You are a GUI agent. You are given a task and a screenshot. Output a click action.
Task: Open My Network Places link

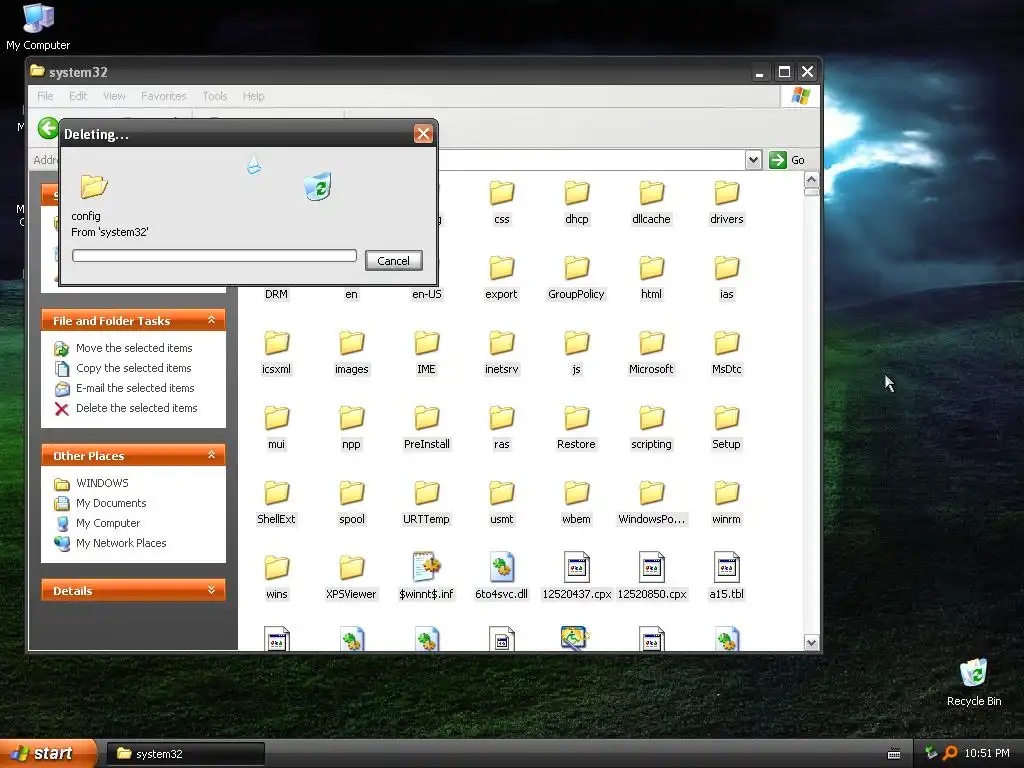click(121, 543)
